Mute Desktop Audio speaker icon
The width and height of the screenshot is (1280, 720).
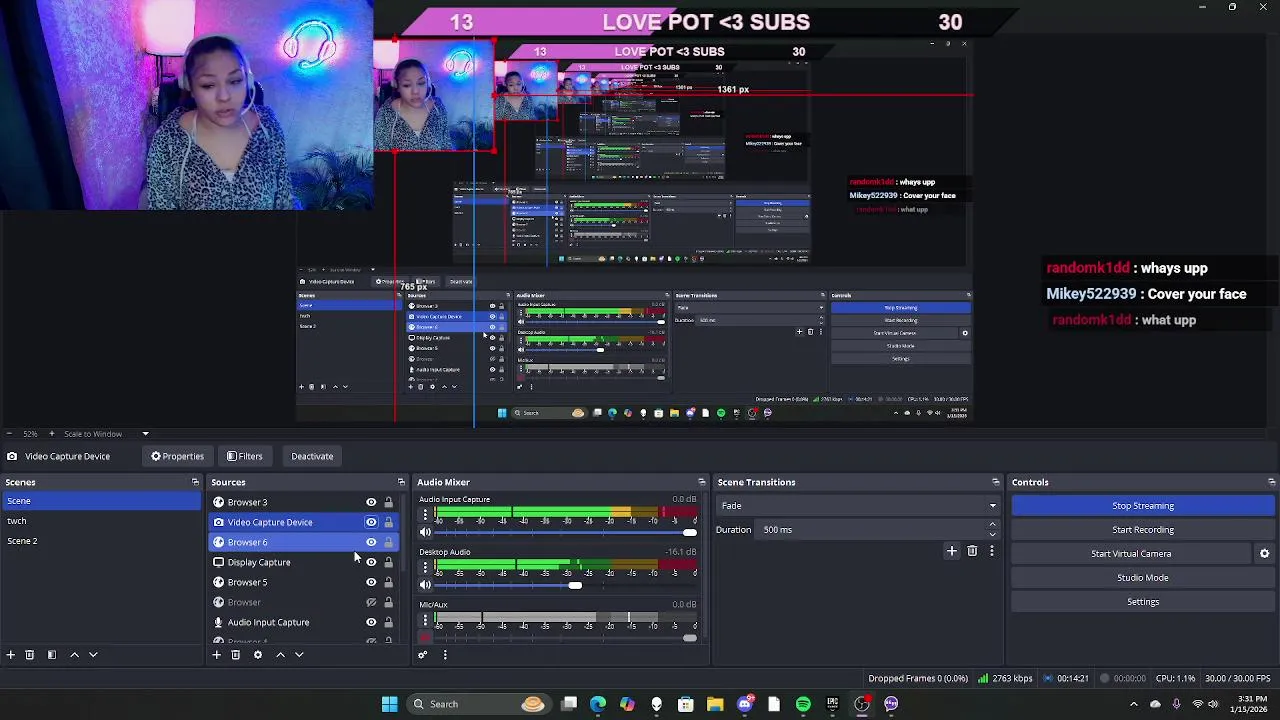coord(425,585)
